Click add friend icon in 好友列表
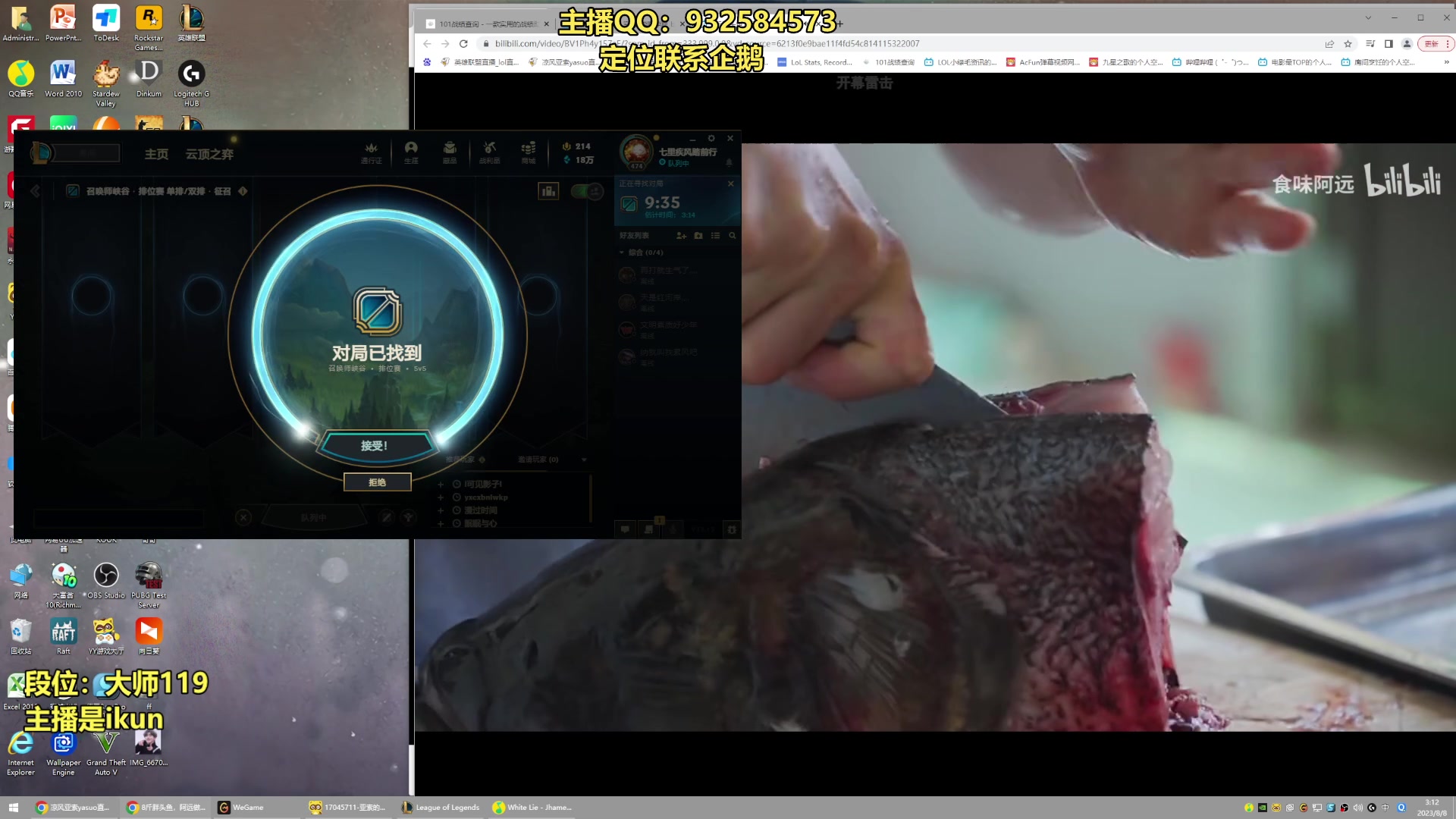This screenshot has width=1456, height=819. click(x=681, y=236)
